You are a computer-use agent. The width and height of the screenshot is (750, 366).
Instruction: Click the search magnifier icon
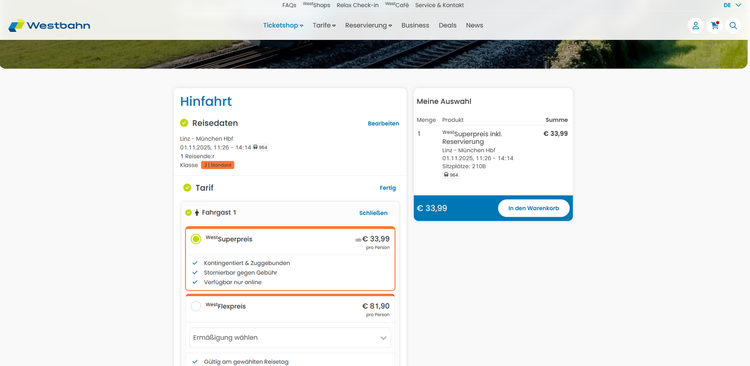733,25
